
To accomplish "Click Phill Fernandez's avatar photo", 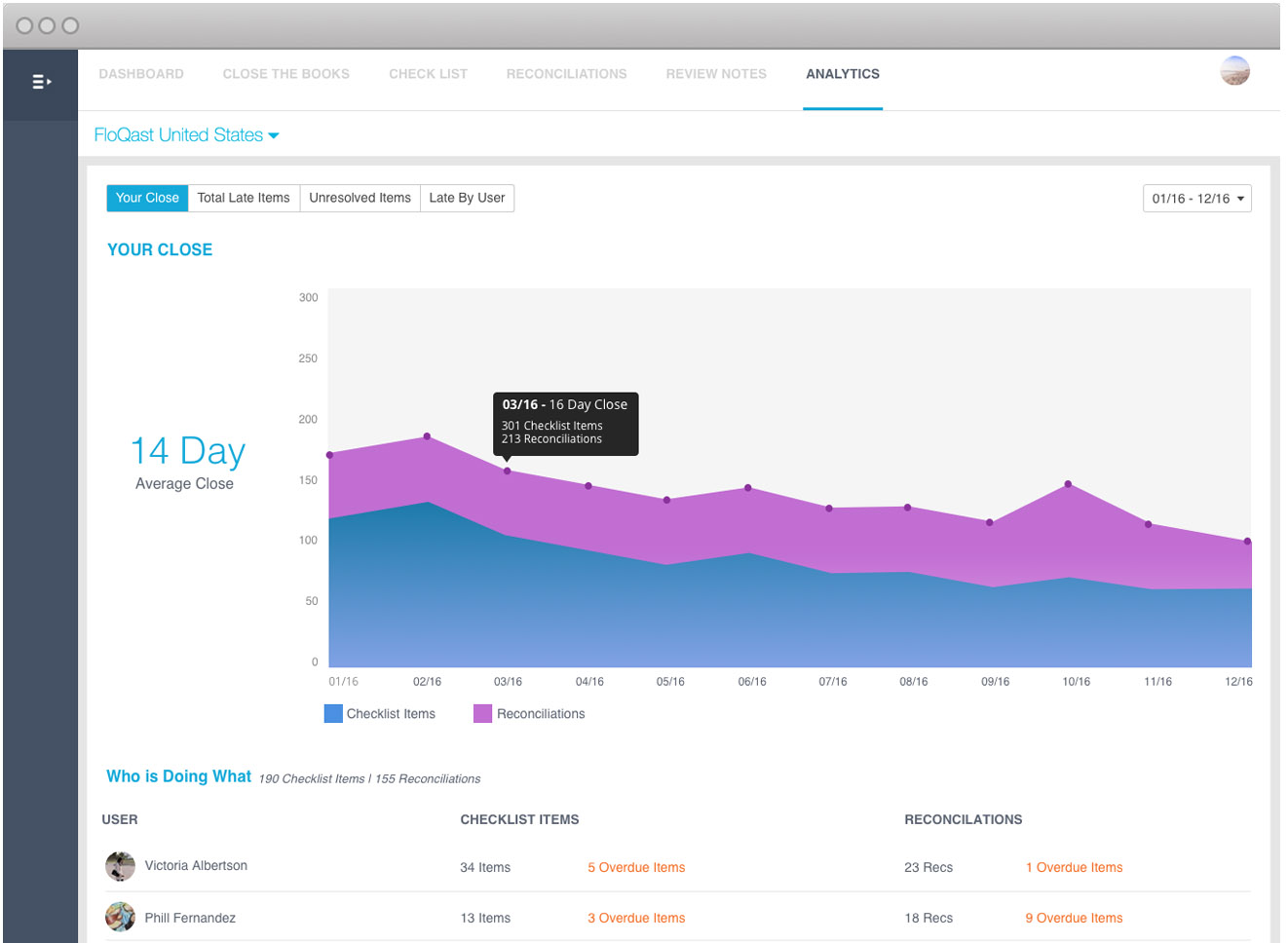I will tap(120, 918).
